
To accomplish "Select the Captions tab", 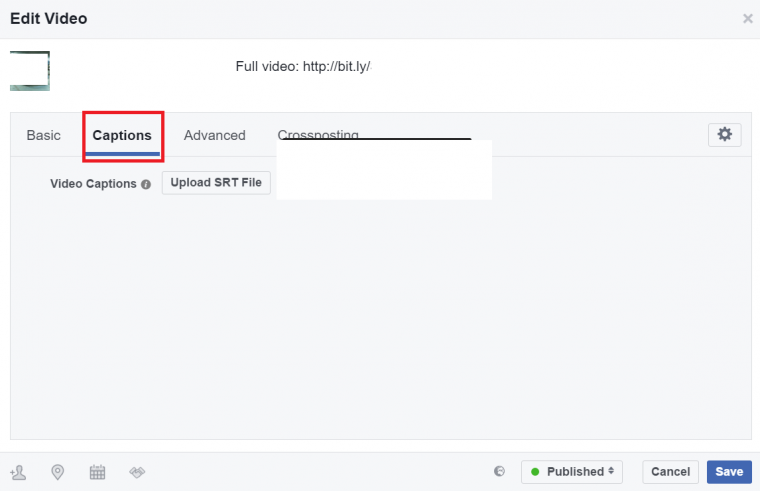I will pos(122,135).
